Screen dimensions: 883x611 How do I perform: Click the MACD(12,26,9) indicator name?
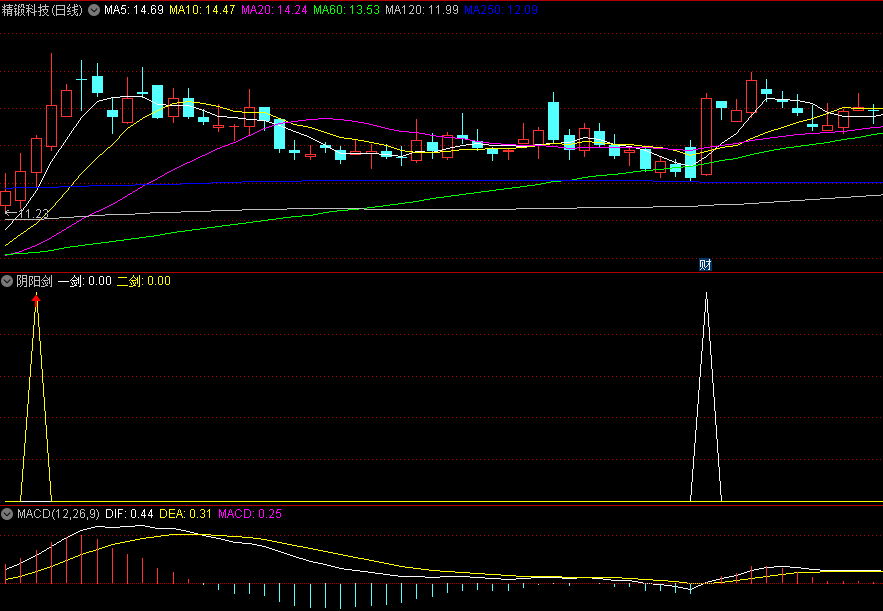pos(58,514)
